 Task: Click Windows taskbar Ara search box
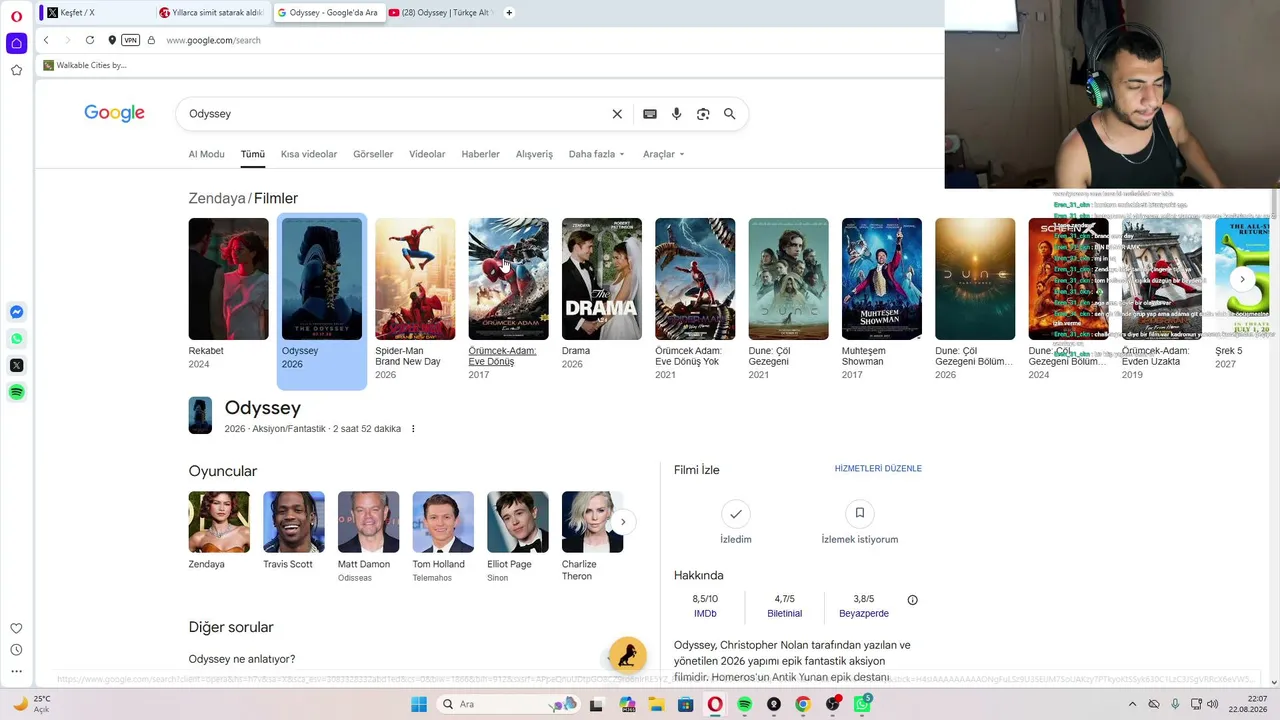(510, 704)
